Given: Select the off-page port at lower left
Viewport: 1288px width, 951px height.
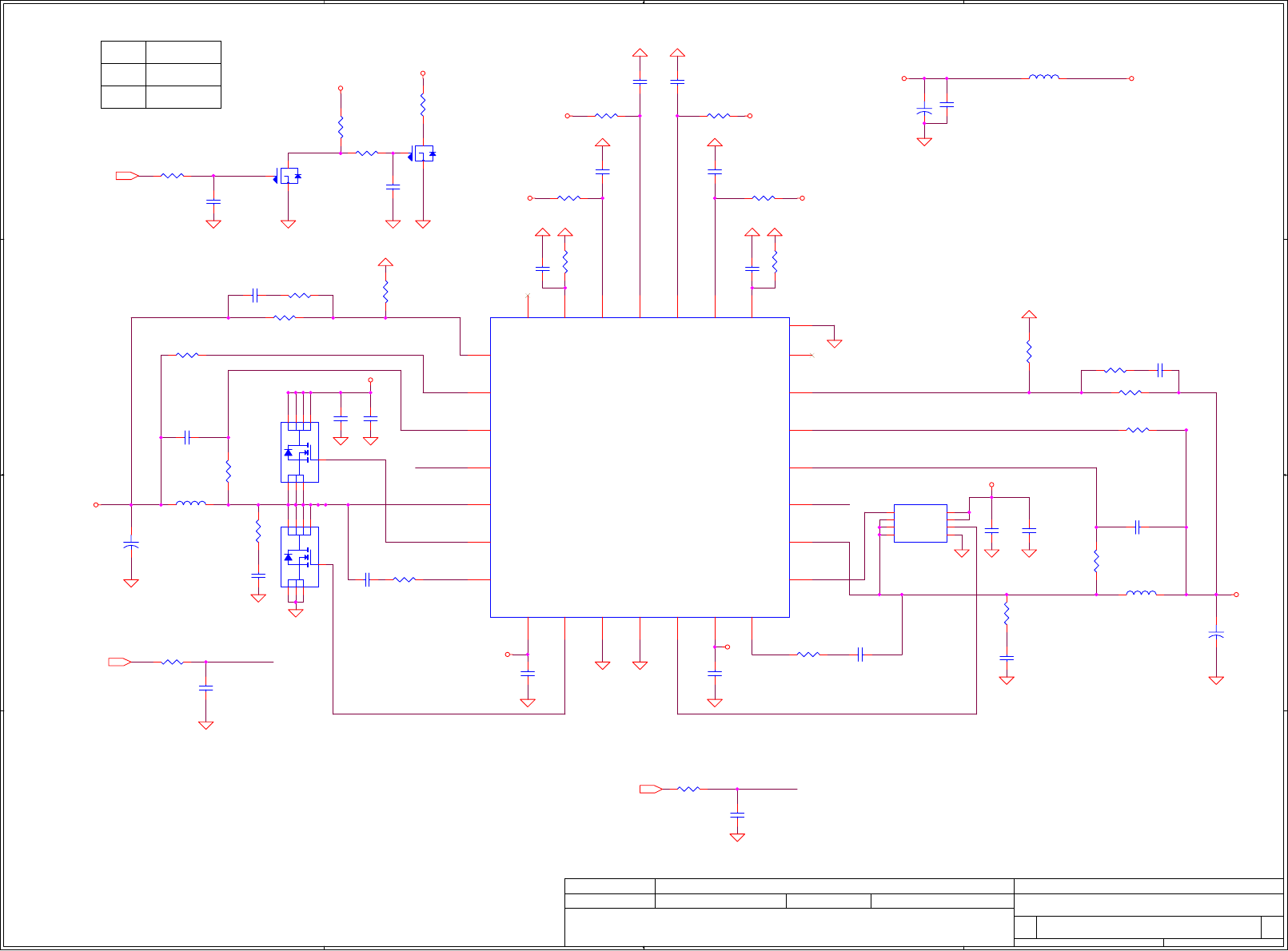Looking at the screenshot, I should click(120, 663).
